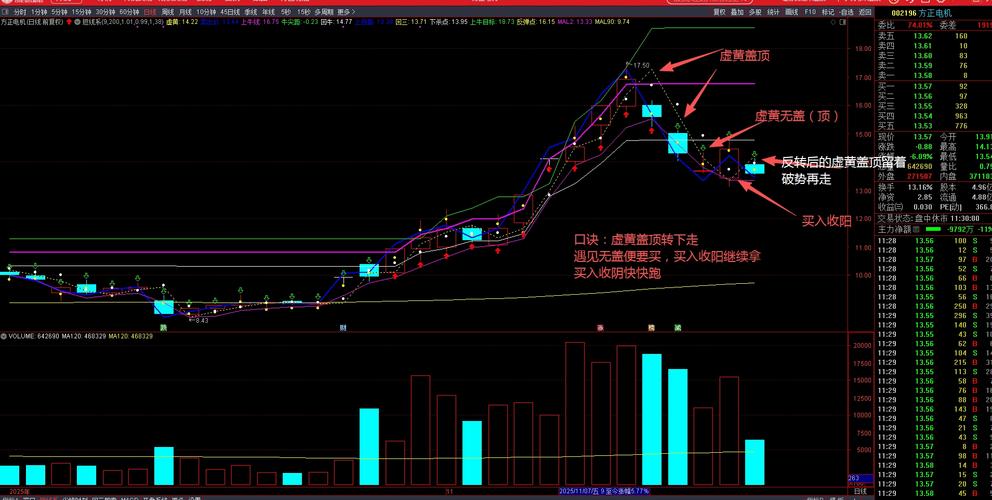Select the 60分钟 chart period

click(129, 11)
